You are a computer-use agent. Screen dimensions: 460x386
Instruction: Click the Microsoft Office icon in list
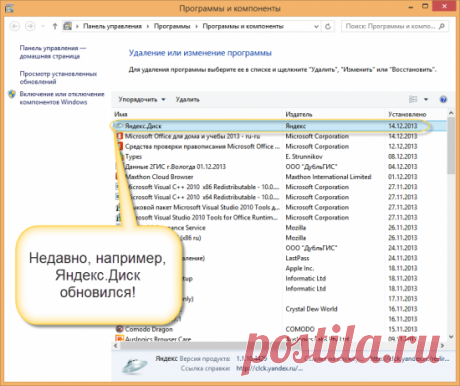coord(119,136)
